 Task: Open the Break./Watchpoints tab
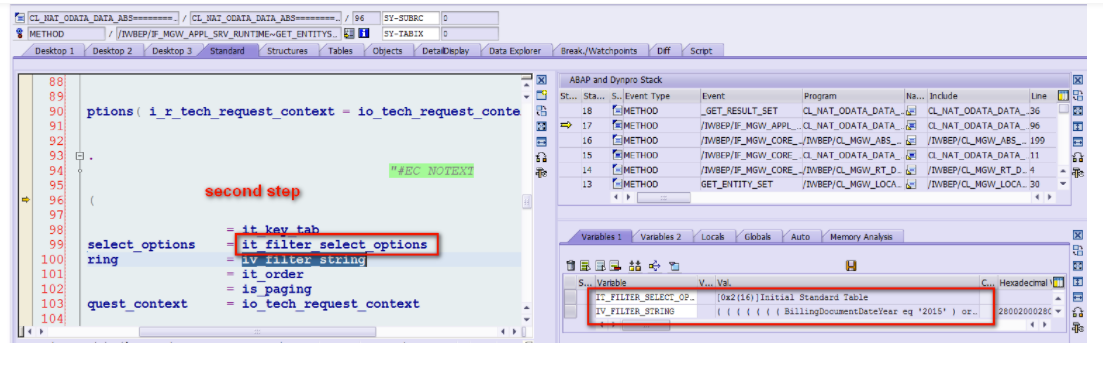click(x=599, y=51)
